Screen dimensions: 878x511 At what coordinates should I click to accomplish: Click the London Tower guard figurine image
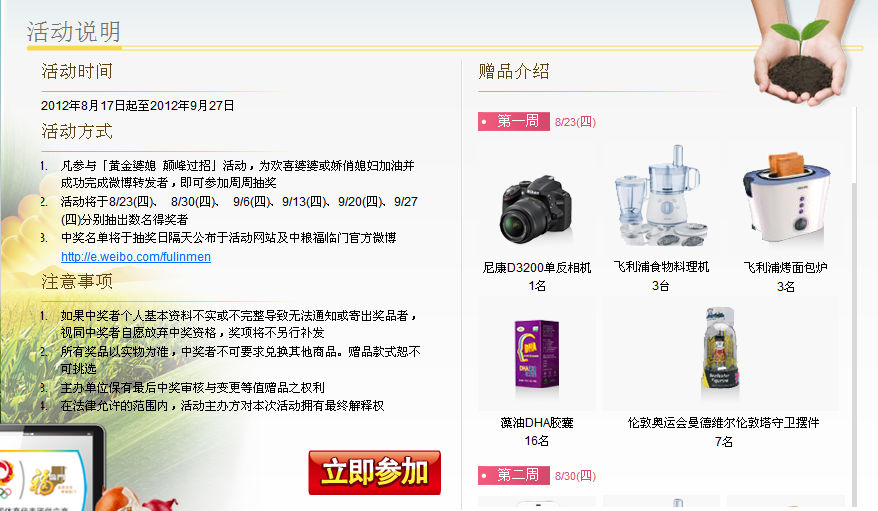720,351
